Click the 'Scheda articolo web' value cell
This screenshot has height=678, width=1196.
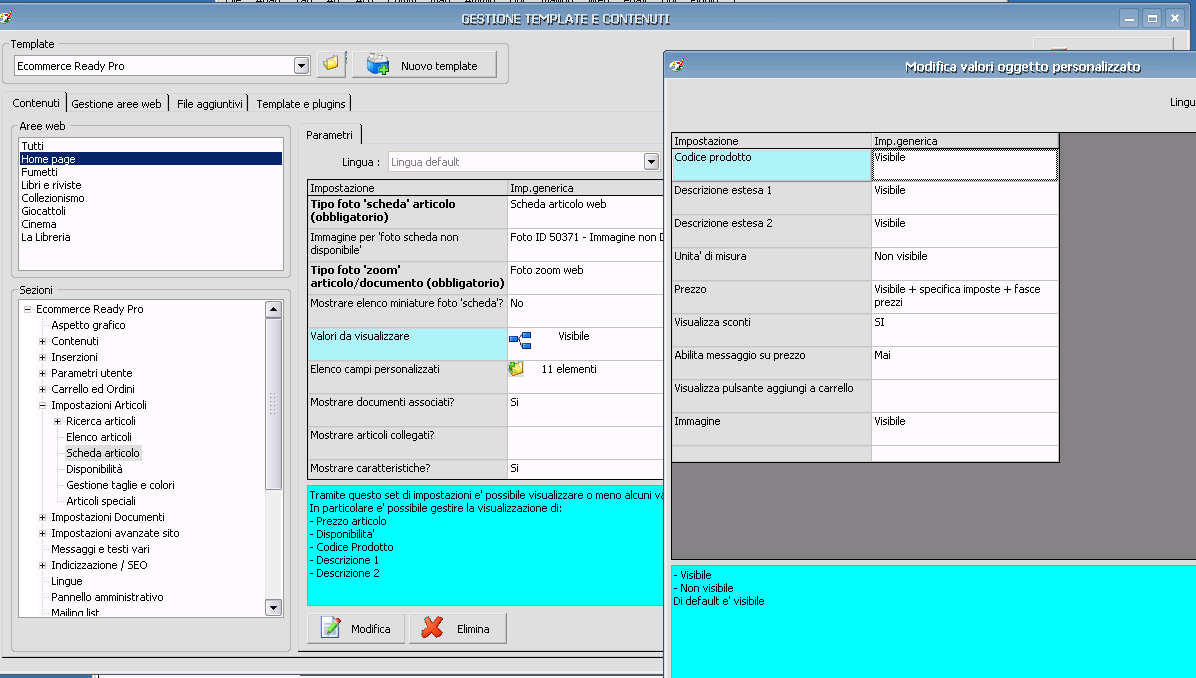(586, 212)
